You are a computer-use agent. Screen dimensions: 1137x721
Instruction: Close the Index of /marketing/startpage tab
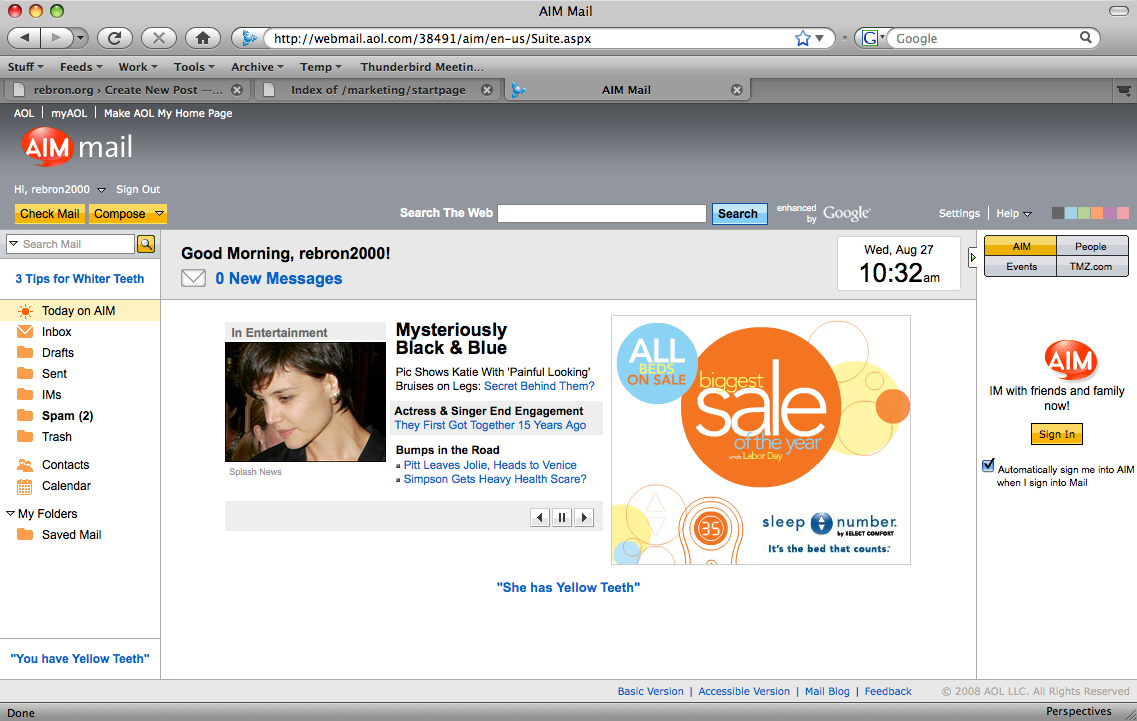coord(487,90)
